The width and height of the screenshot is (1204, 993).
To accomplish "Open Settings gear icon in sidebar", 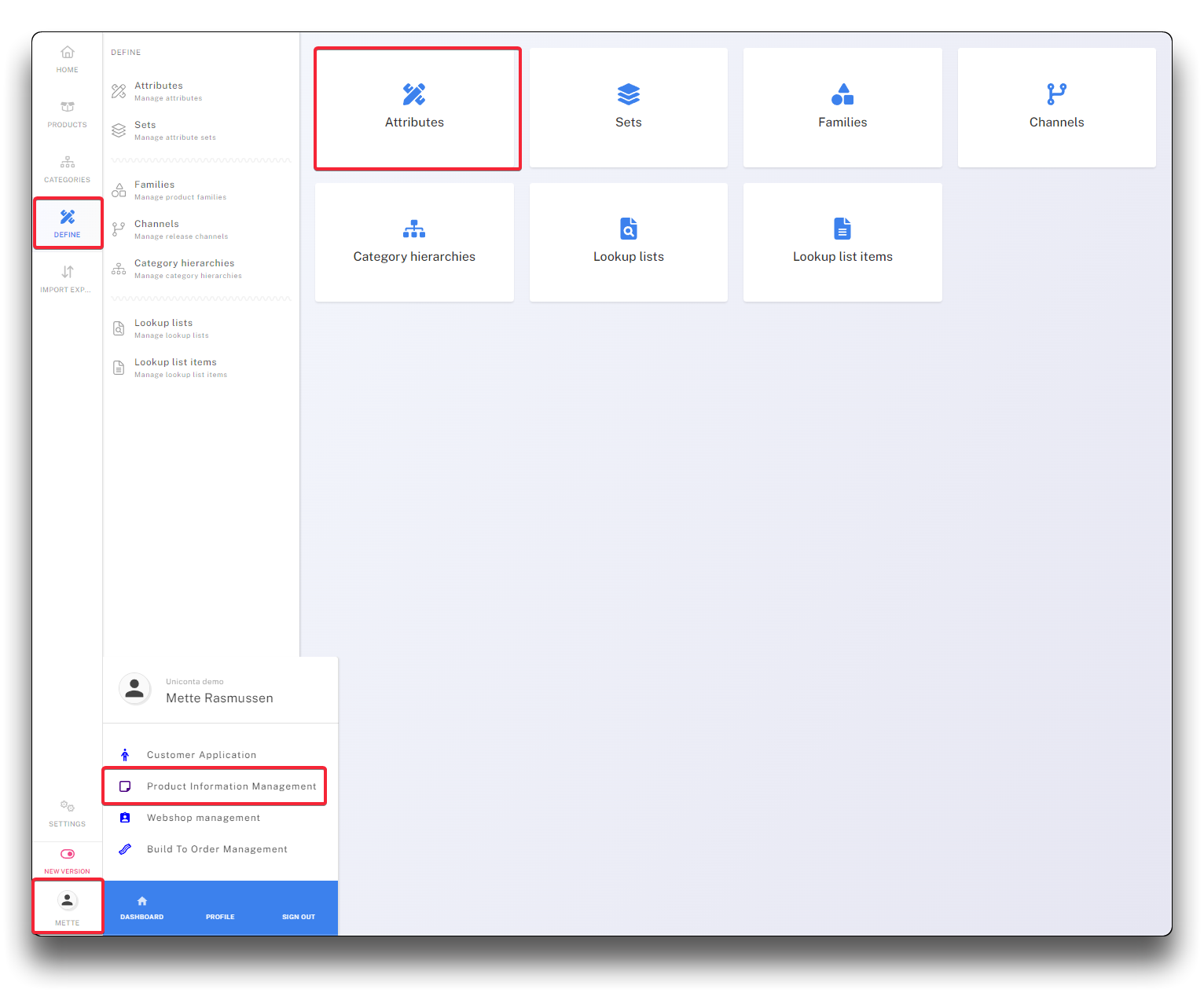I will [x=68, y=807].
